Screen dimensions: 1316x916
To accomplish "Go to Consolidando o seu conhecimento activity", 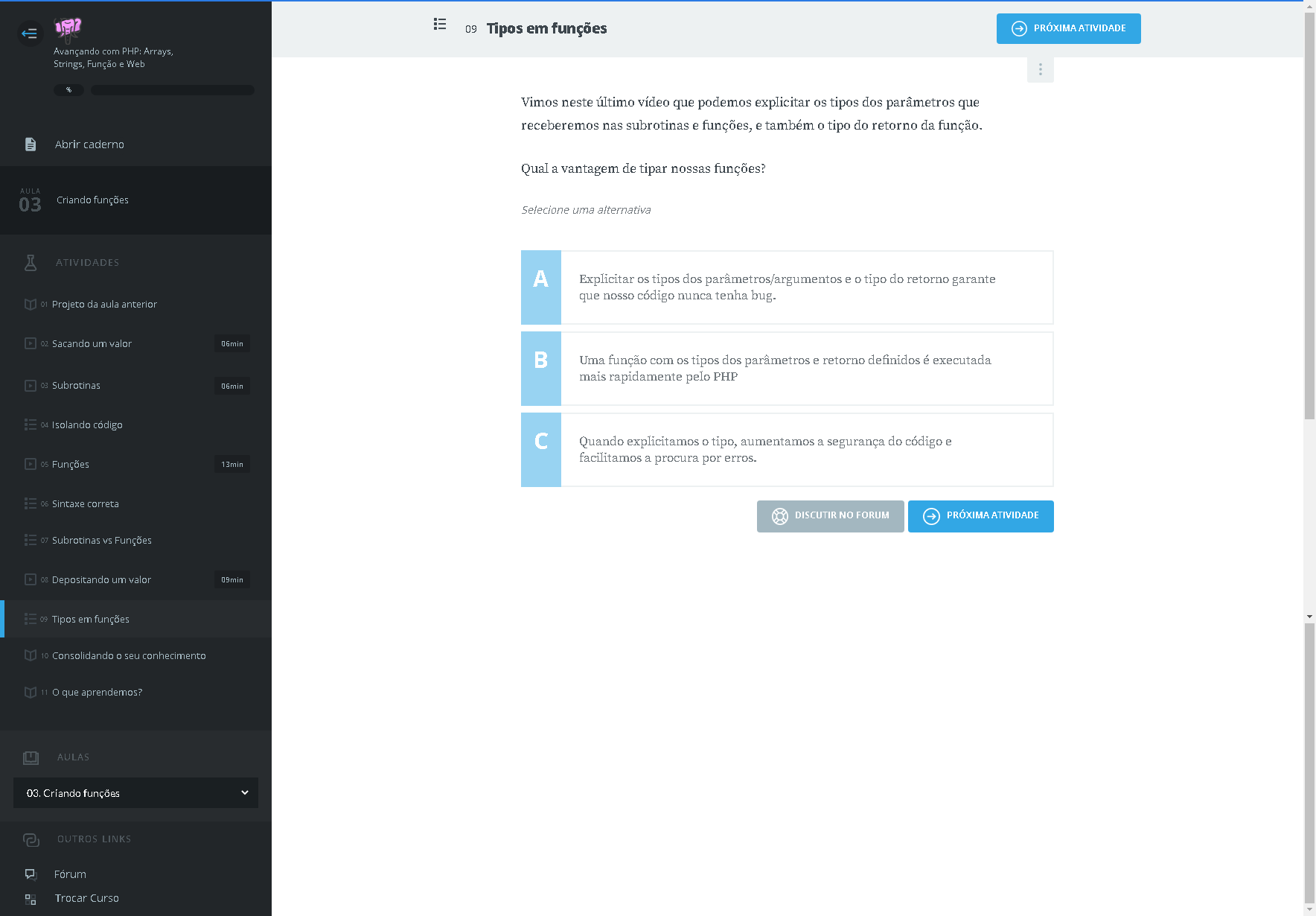I will [x=129, y=655].
